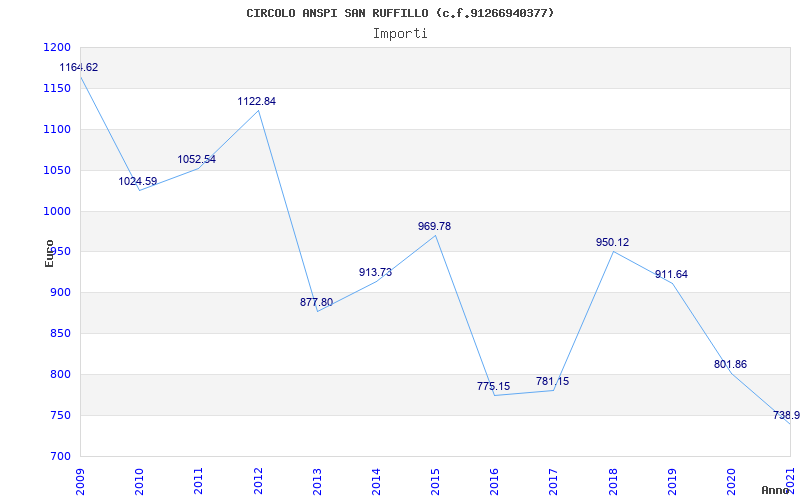Viewport: 800px width, 500px height.
Task: Select the 1052.54 data label
Action: tap(196, 159)
